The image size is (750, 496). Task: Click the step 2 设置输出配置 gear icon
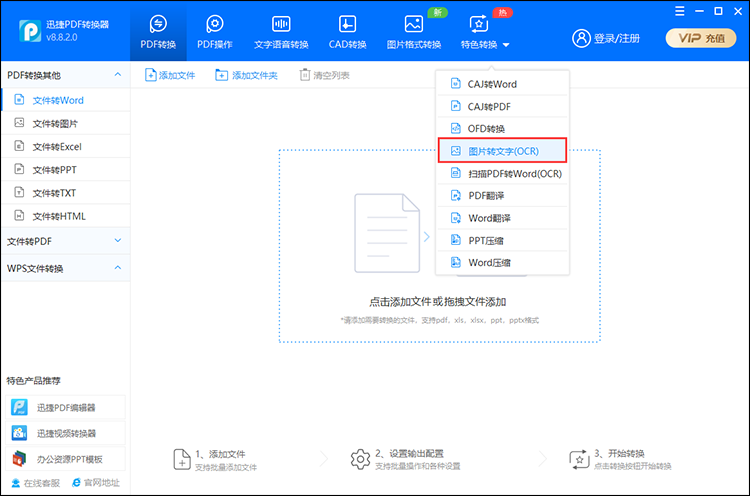pos(360,459)
